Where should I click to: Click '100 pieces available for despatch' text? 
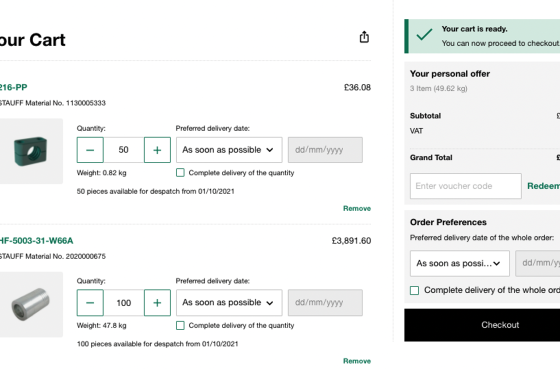[158, 344]
